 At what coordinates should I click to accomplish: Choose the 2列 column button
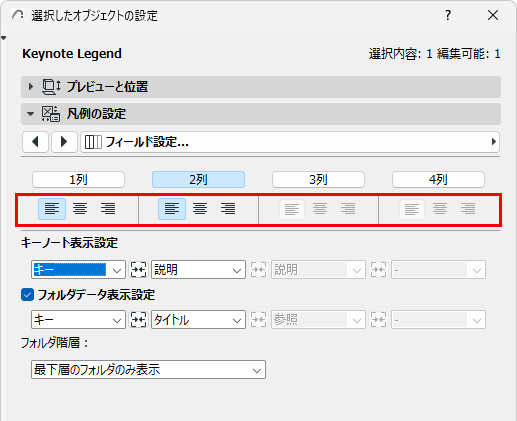point(198,180)
